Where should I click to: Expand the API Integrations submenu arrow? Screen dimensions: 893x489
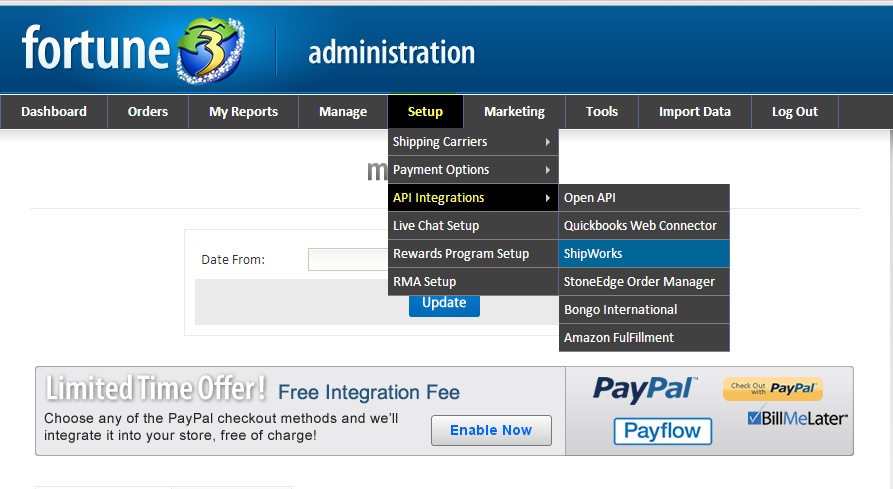pyautogui.click(x=547, y=198)
